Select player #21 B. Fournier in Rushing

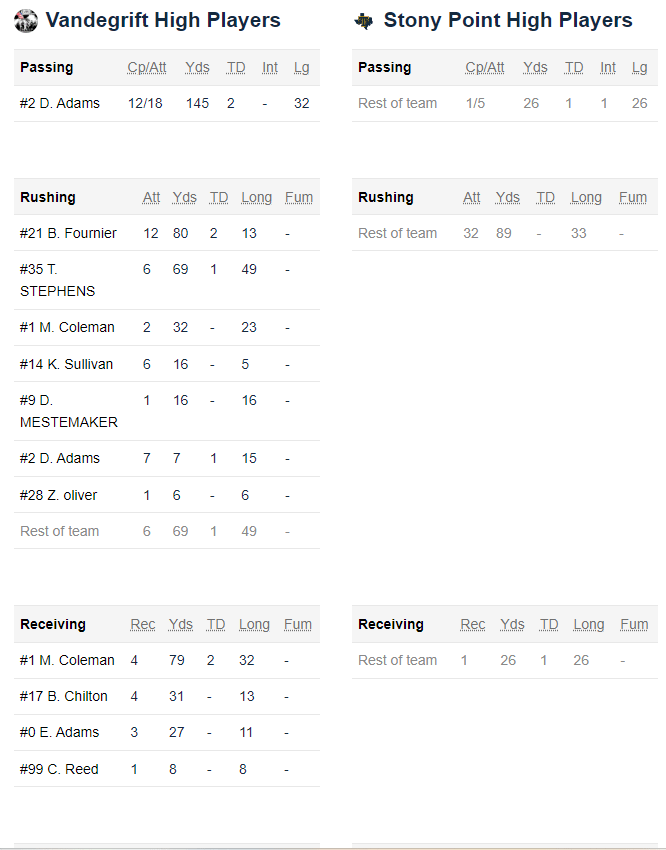[68, 233]
